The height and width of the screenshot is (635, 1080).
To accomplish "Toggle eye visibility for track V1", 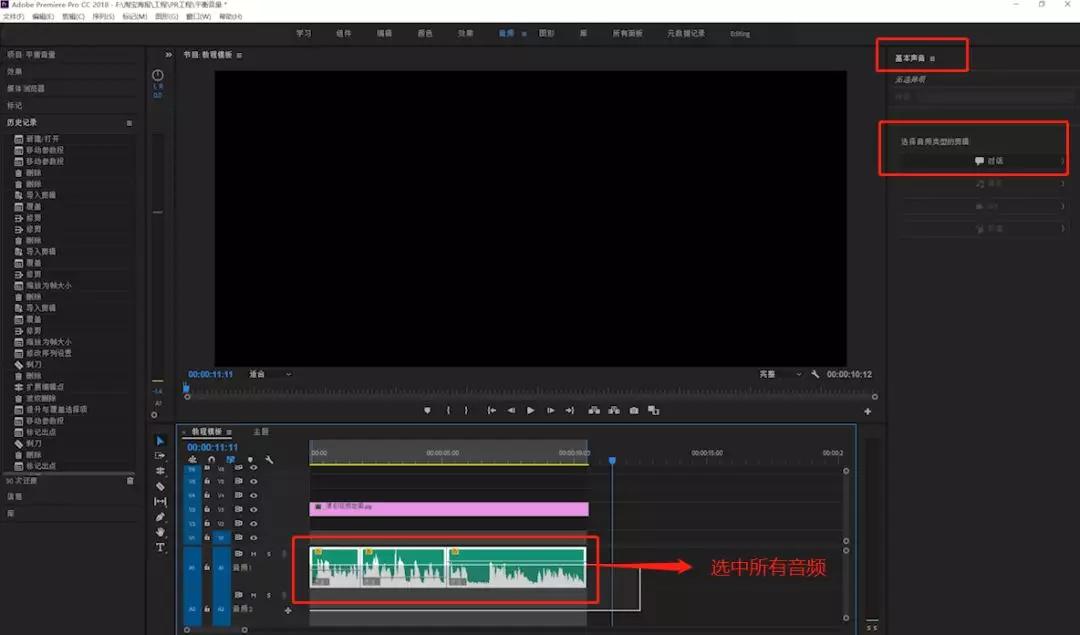I will 253,537.
